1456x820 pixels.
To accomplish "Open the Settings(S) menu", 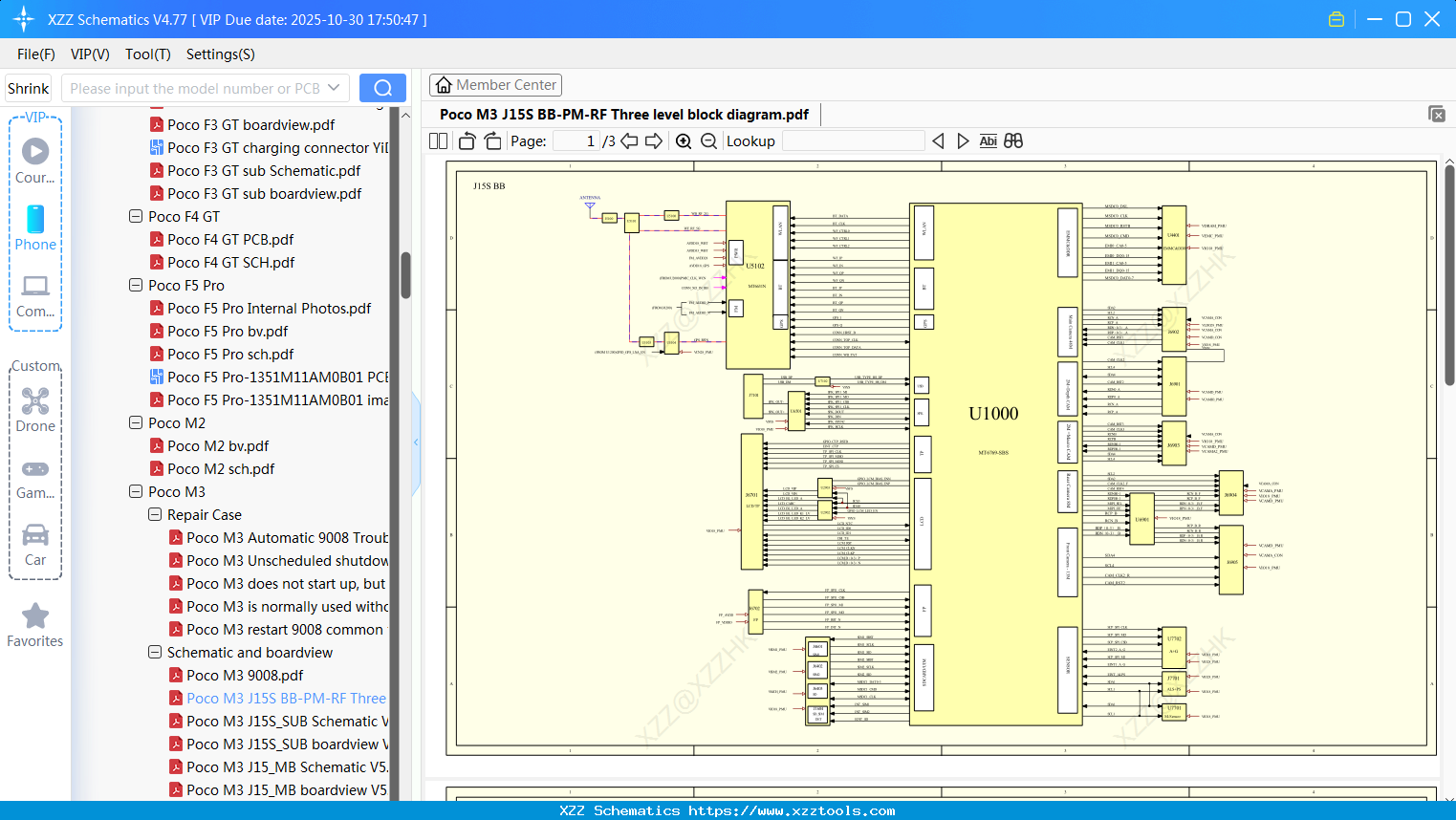I will [x=219, y=54].
